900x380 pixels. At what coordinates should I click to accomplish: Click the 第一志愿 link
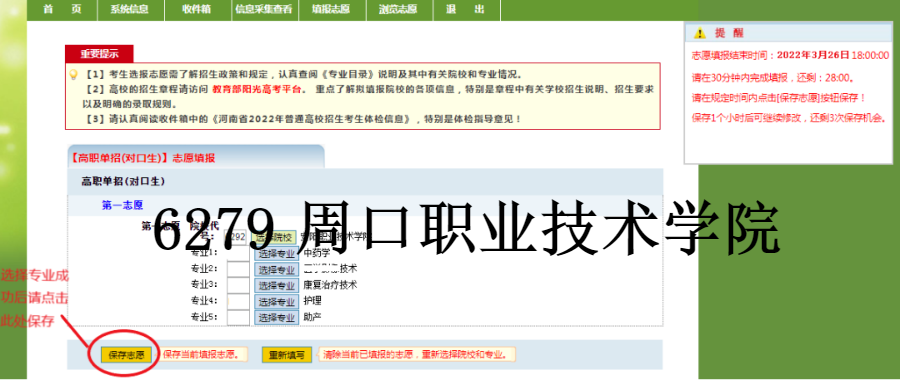[122, 205]
